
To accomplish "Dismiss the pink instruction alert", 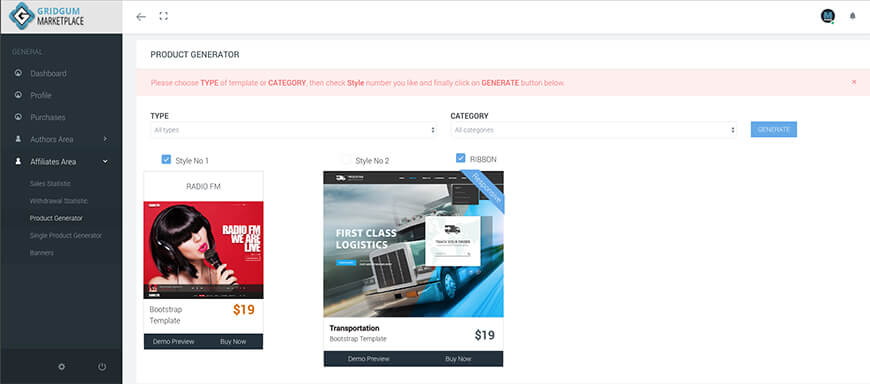I will click(854, 82).
